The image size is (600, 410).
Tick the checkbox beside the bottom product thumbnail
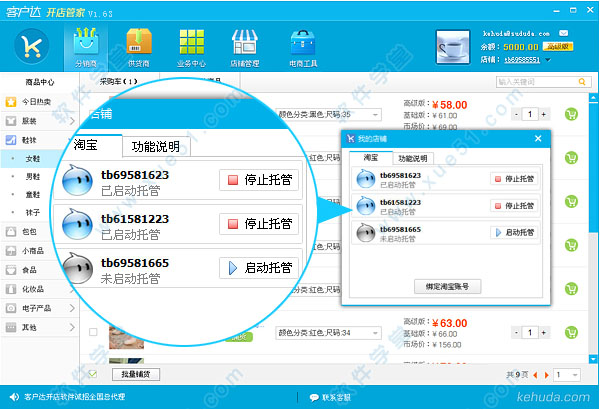tap(93, 331)
